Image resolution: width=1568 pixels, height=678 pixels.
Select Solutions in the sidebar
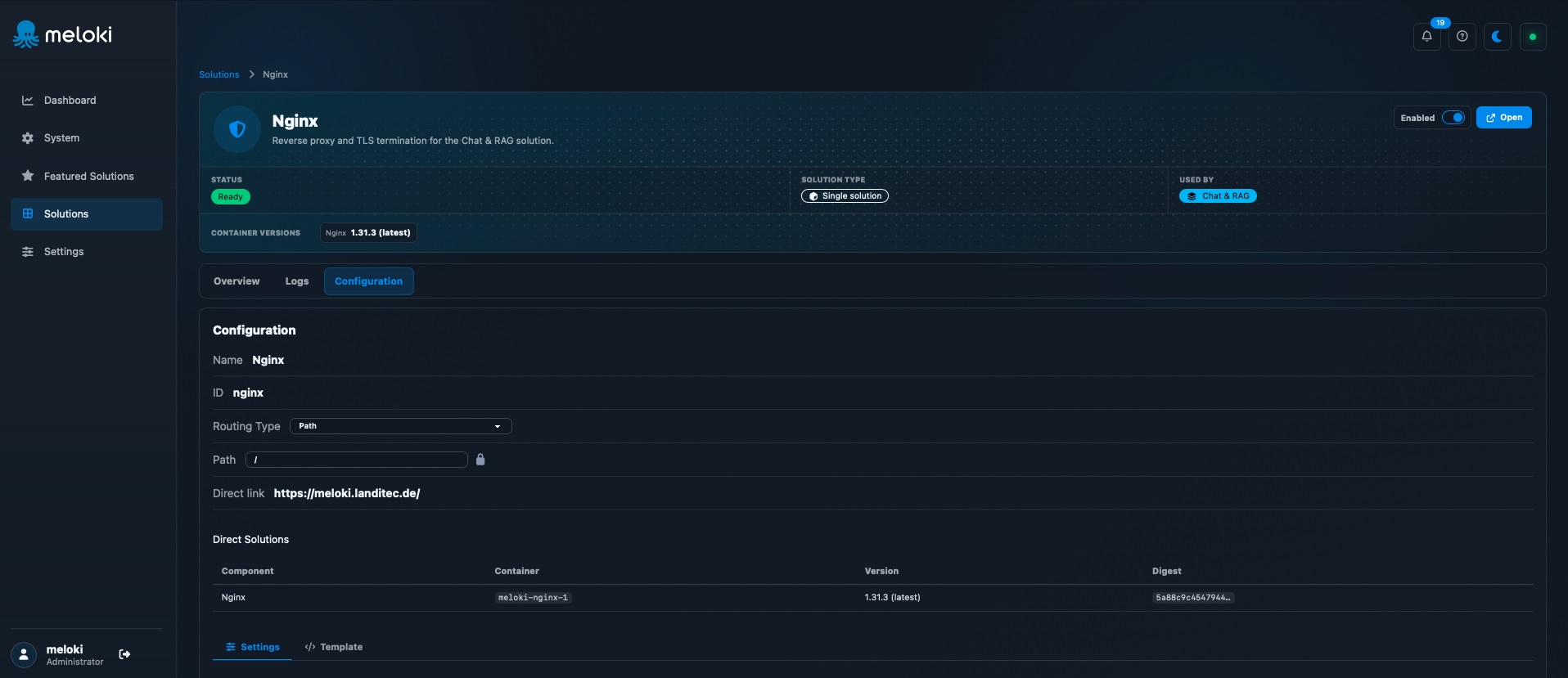click(87, 214)
